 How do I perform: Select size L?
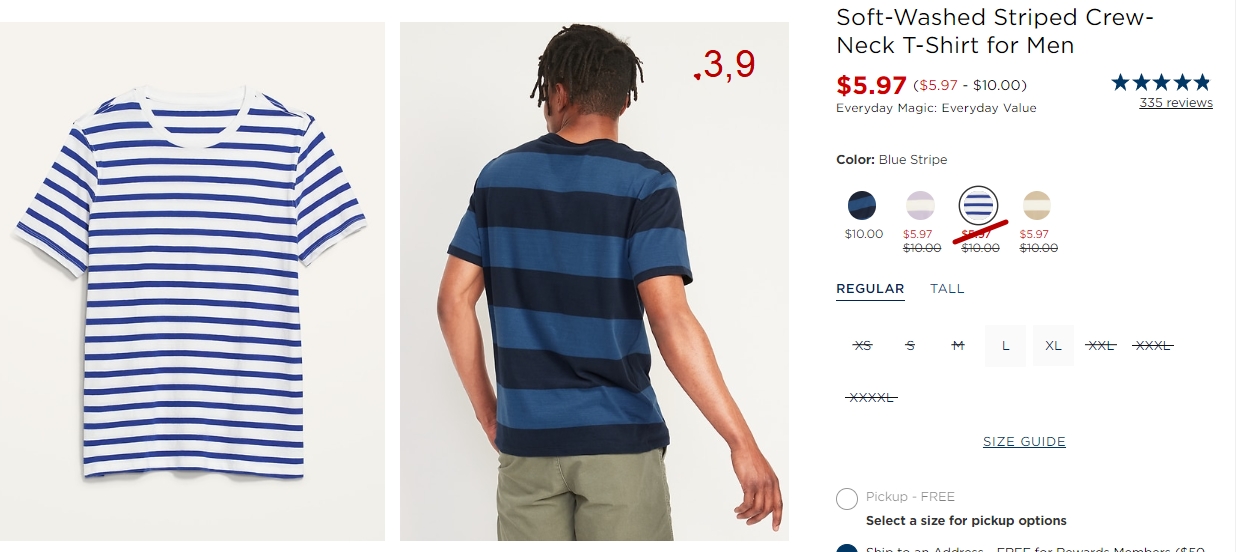(x=1005, y=346)
